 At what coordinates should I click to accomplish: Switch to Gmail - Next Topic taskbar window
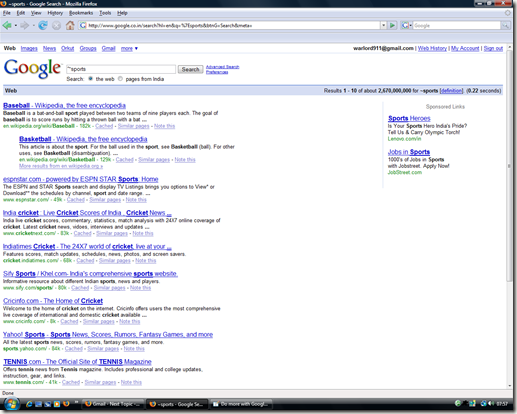[113, 404]
